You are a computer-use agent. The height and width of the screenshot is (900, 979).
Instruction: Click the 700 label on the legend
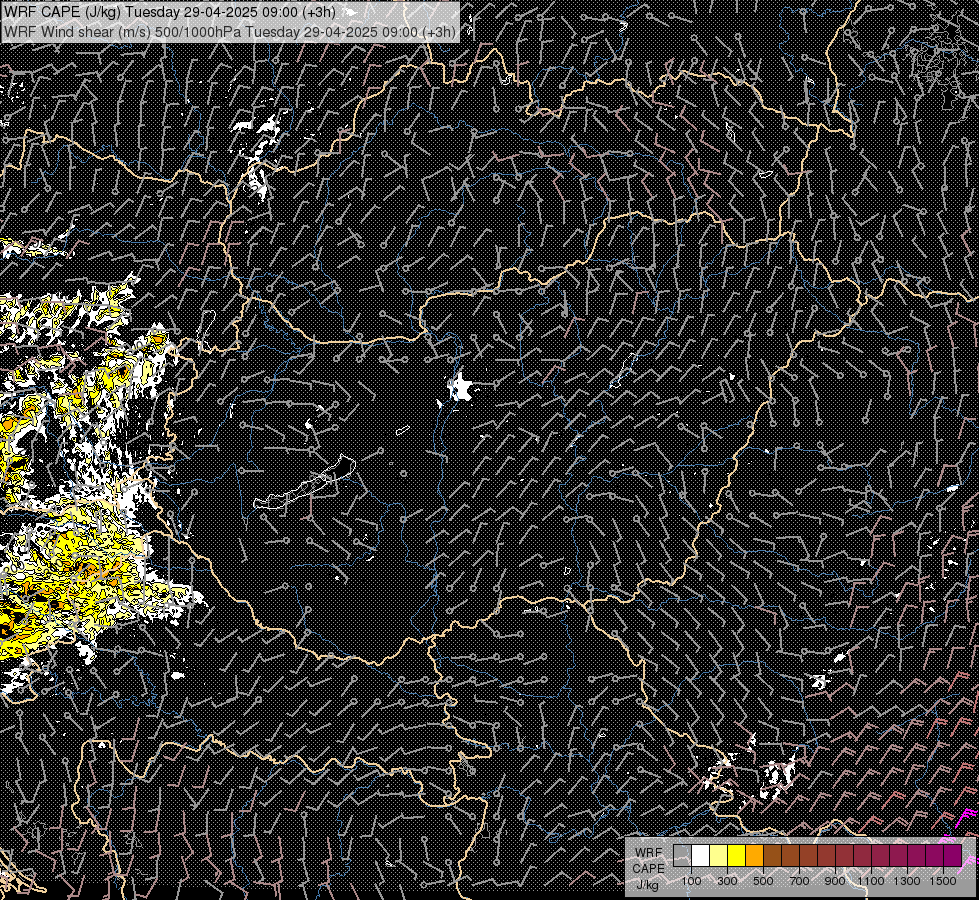tap(799, 881)
